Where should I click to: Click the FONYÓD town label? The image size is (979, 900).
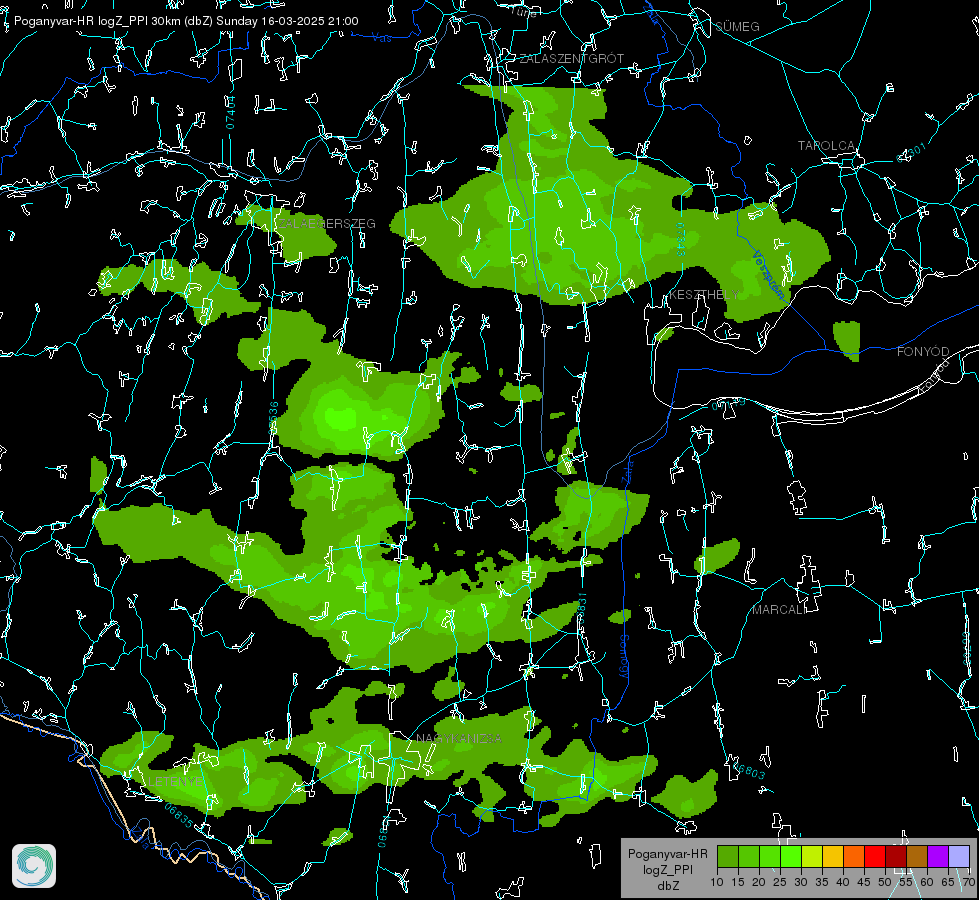coord(923,352)
